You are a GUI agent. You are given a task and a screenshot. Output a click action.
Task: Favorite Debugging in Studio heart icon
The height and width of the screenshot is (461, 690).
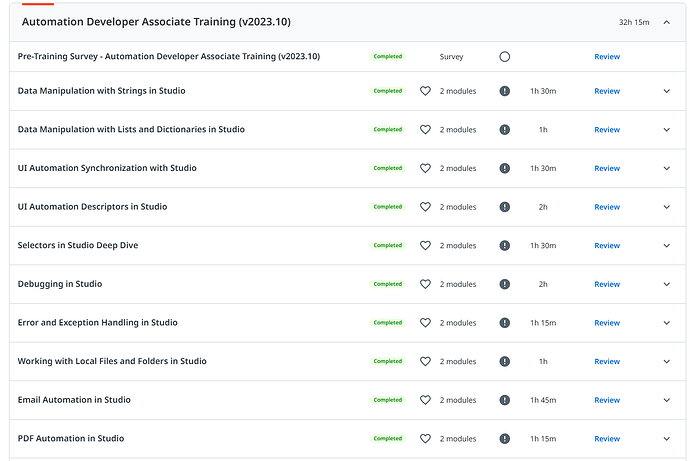[425, 284]
